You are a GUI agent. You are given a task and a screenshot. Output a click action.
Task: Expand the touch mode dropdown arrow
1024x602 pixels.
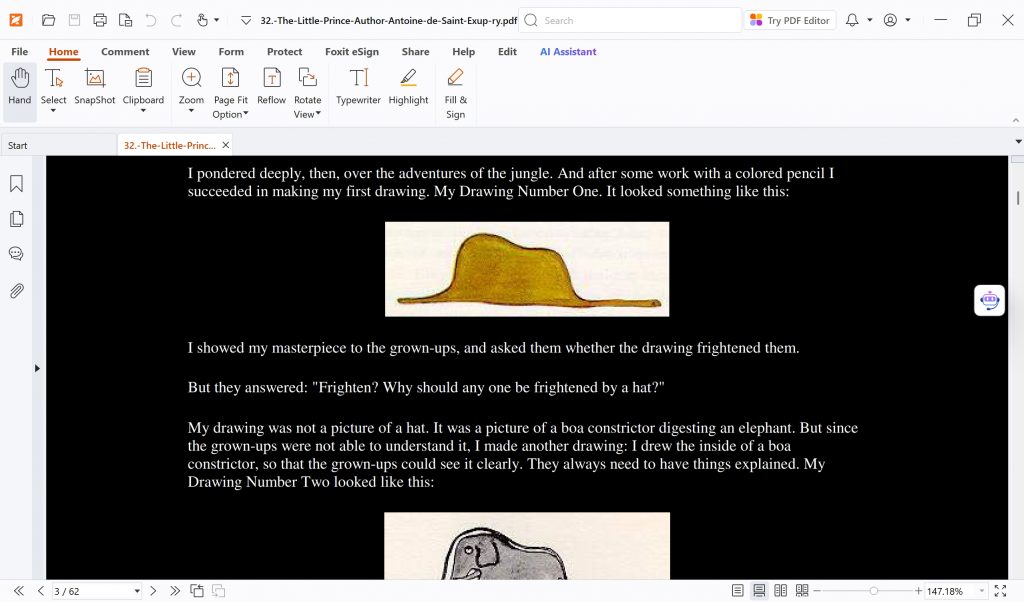coord(217,20)
